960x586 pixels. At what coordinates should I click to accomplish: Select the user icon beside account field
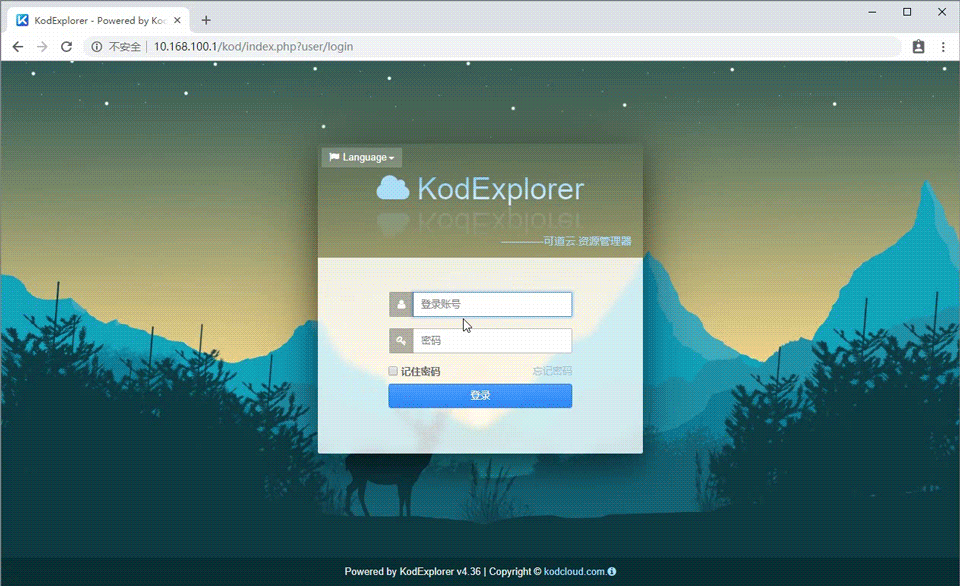tap(401, 304)
